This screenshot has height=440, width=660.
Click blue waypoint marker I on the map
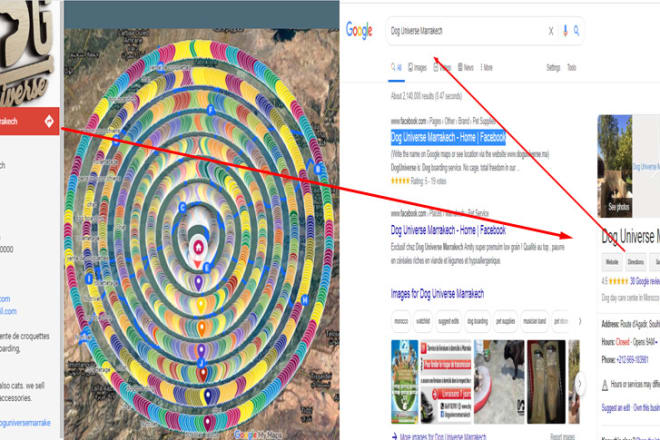coord(89,278)
